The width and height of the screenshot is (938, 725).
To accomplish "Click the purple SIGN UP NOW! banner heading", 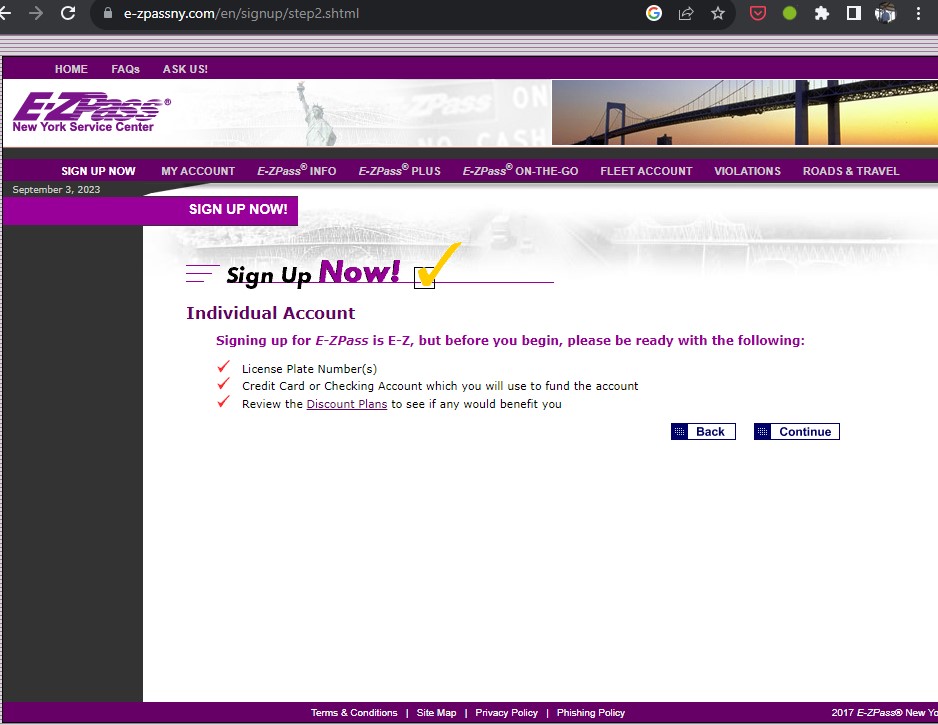I will (x=238, y=209).
